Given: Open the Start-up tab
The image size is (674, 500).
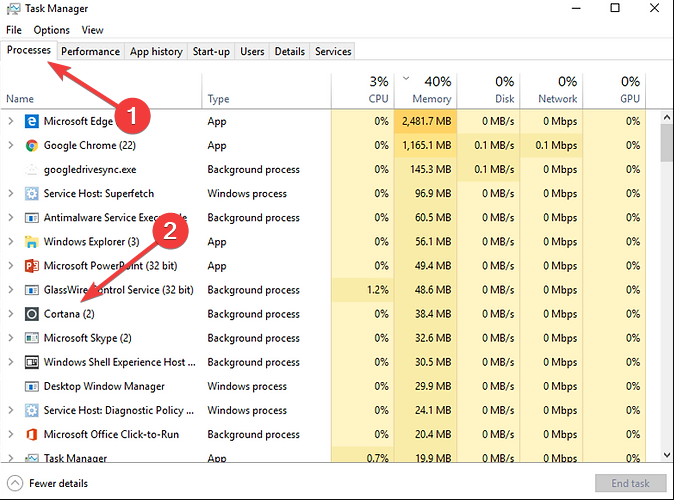Looking at the screenshot, I should tap(211, 52).
